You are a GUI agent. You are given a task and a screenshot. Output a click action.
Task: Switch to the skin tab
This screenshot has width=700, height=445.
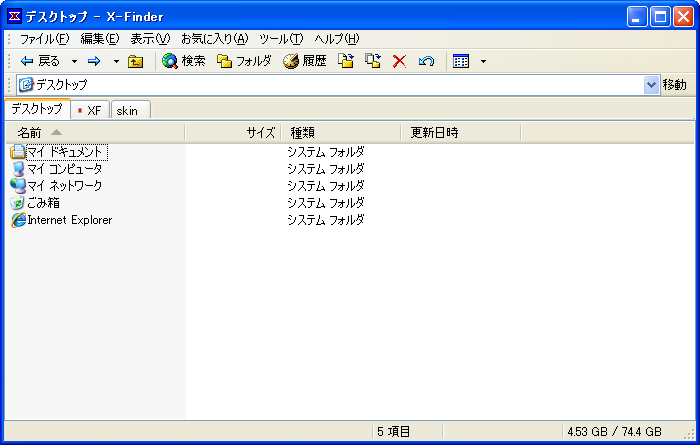pyautogui.click(x=127, y=110)
